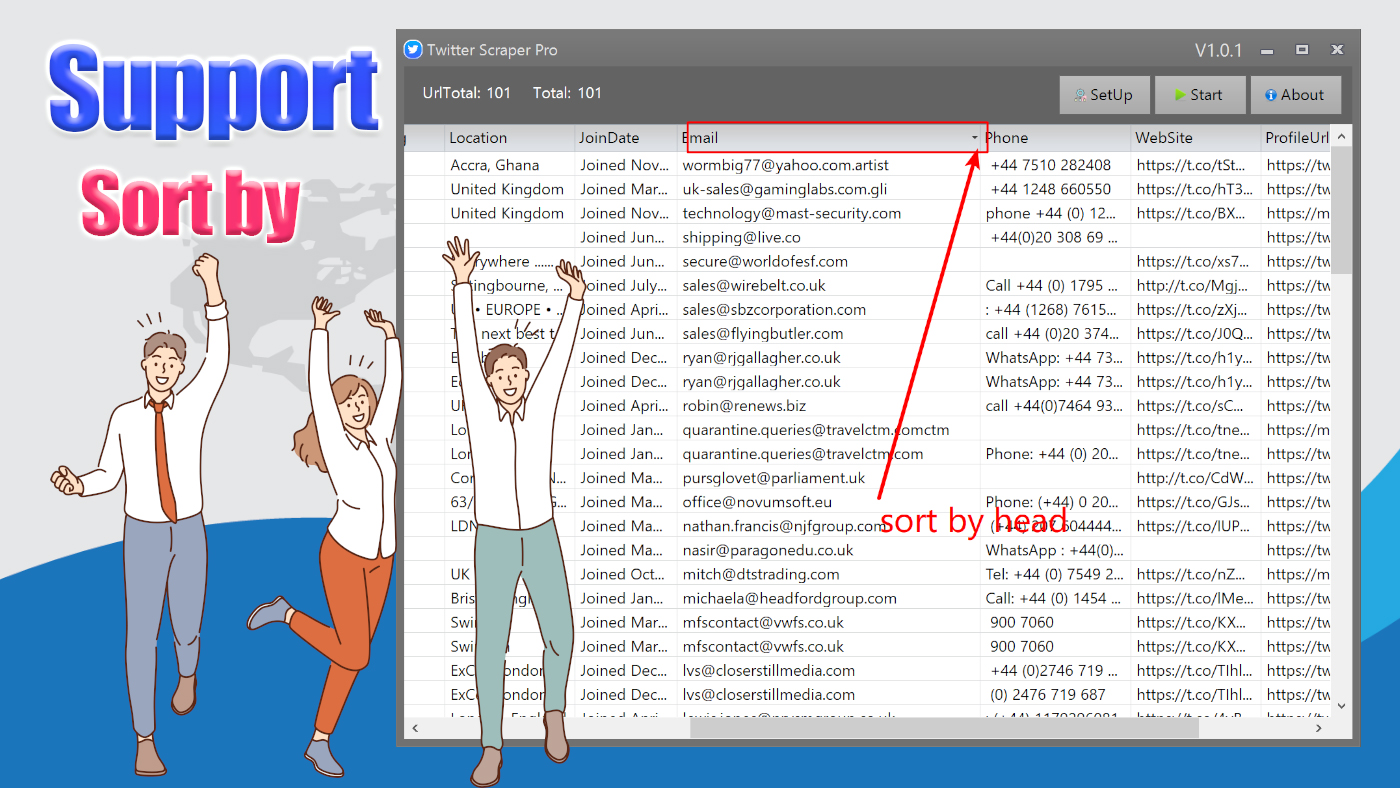Select the sales@flyingbutler.com cell

(763, 333)
